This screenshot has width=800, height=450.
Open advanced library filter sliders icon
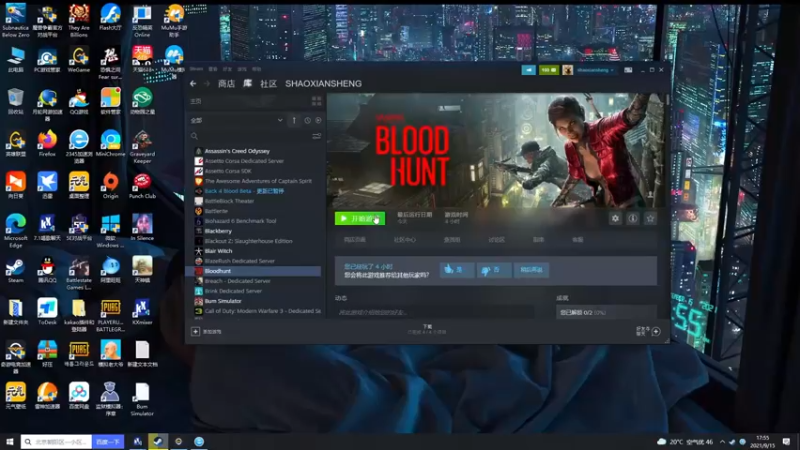click(x=316, y=136)
